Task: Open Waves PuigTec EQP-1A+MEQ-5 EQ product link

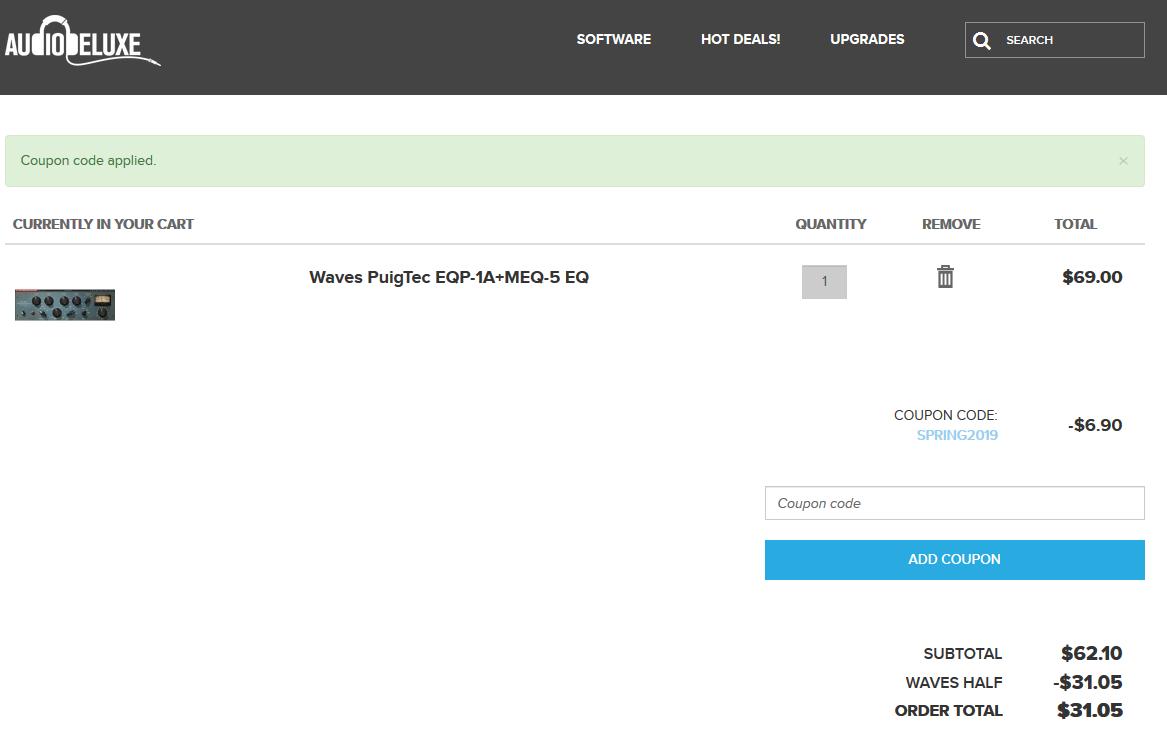Action: (x=449, y=278)
